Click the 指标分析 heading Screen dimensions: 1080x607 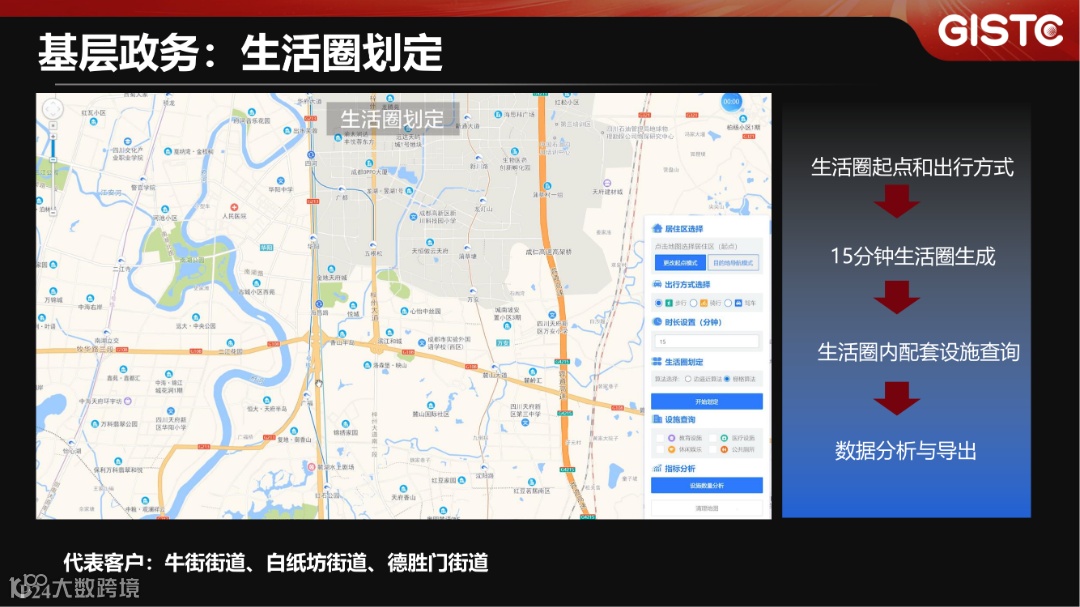(680, 468)
